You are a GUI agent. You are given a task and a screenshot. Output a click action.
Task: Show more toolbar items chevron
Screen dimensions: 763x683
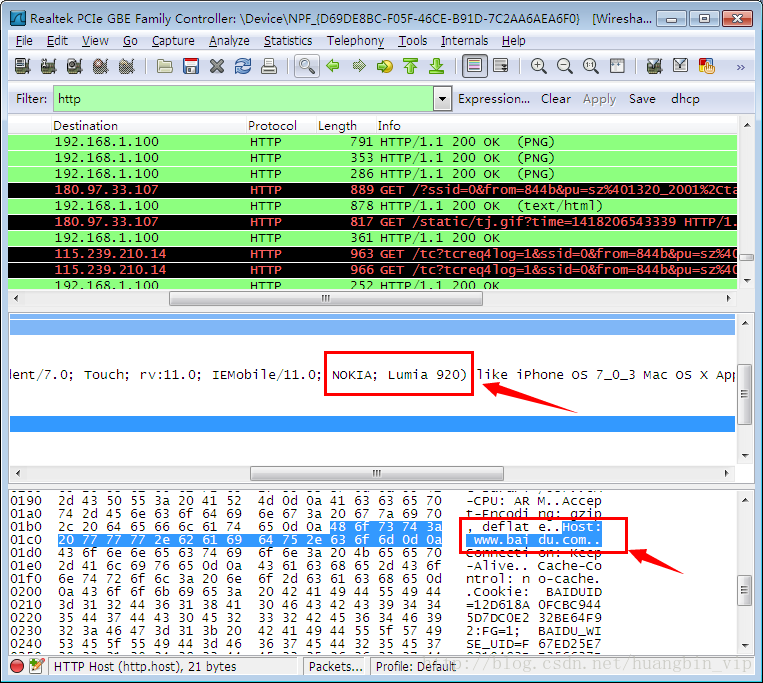(741, 67)
